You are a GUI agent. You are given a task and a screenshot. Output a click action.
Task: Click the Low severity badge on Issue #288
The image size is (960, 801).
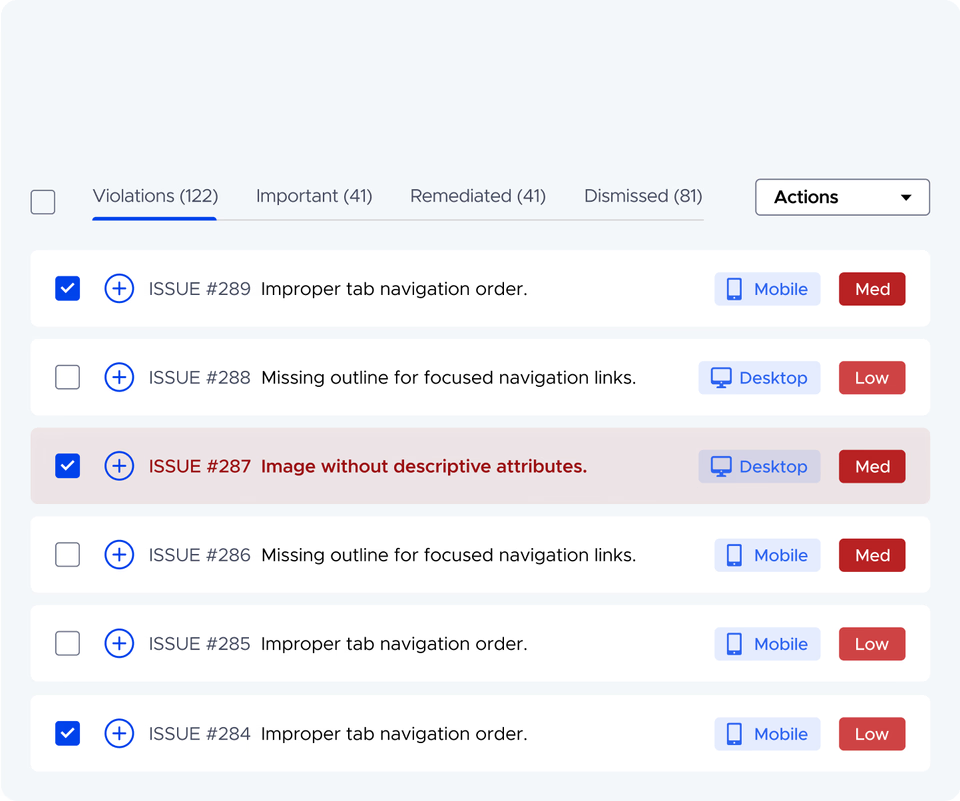[872, 378]
